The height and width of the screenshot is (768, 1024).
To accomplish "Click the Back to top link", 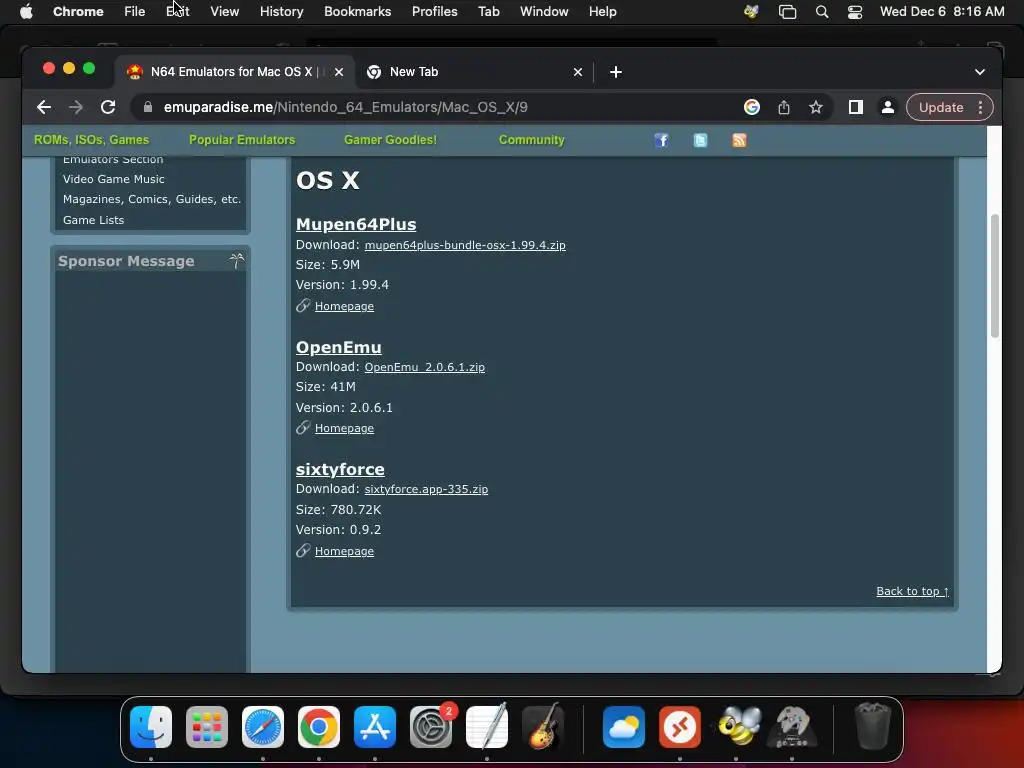I will (912, 591).
